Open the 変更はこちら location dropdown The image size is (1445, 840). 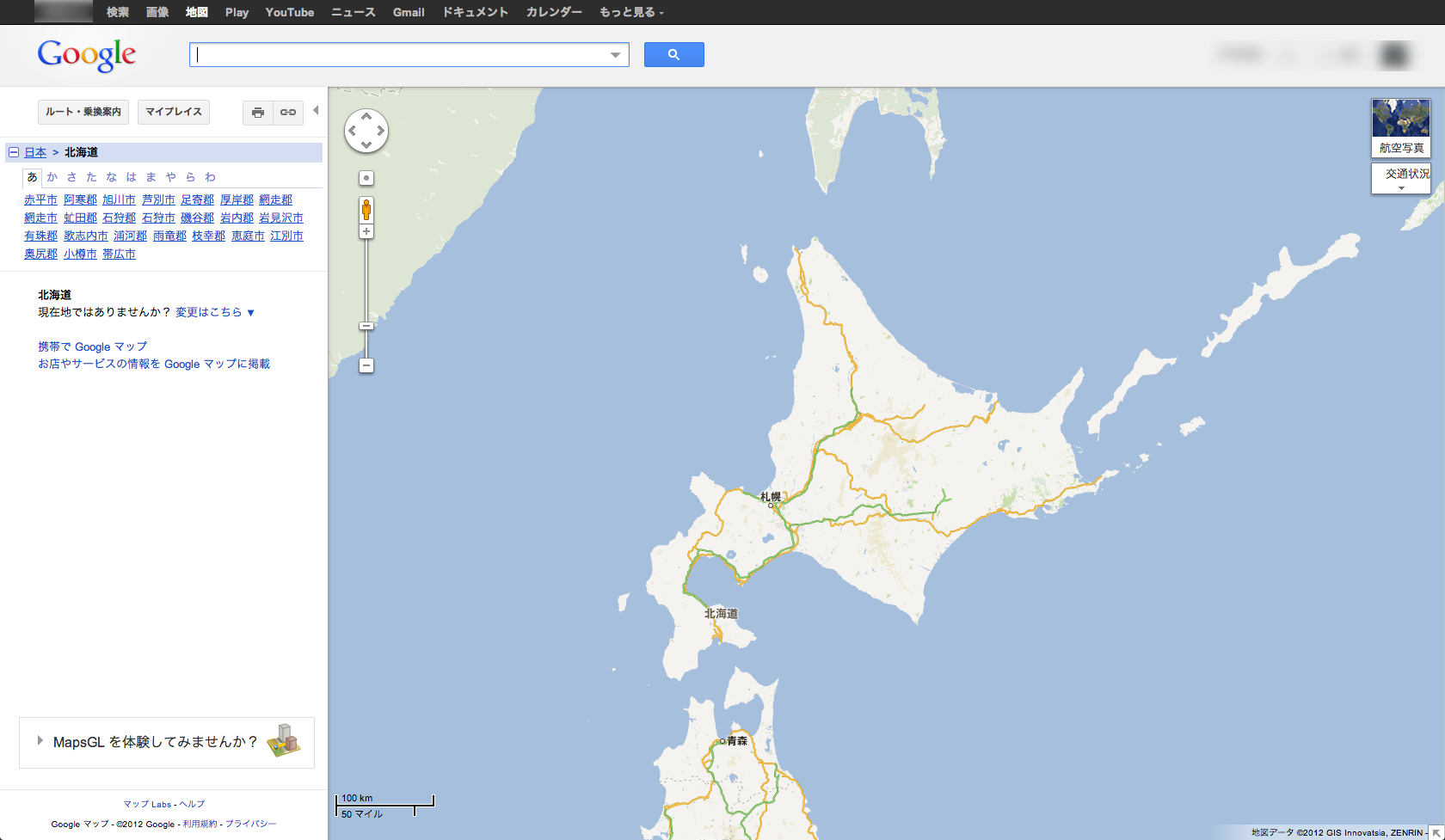click(215, 312)
